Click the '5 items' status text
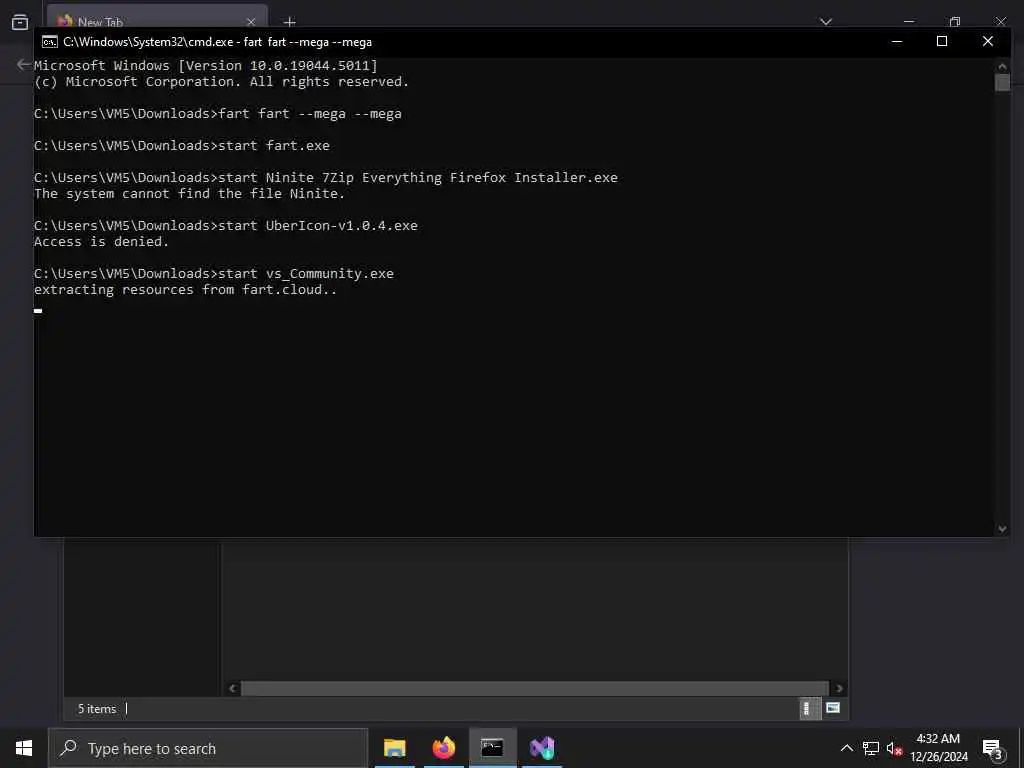 click(x=97, y=709)
